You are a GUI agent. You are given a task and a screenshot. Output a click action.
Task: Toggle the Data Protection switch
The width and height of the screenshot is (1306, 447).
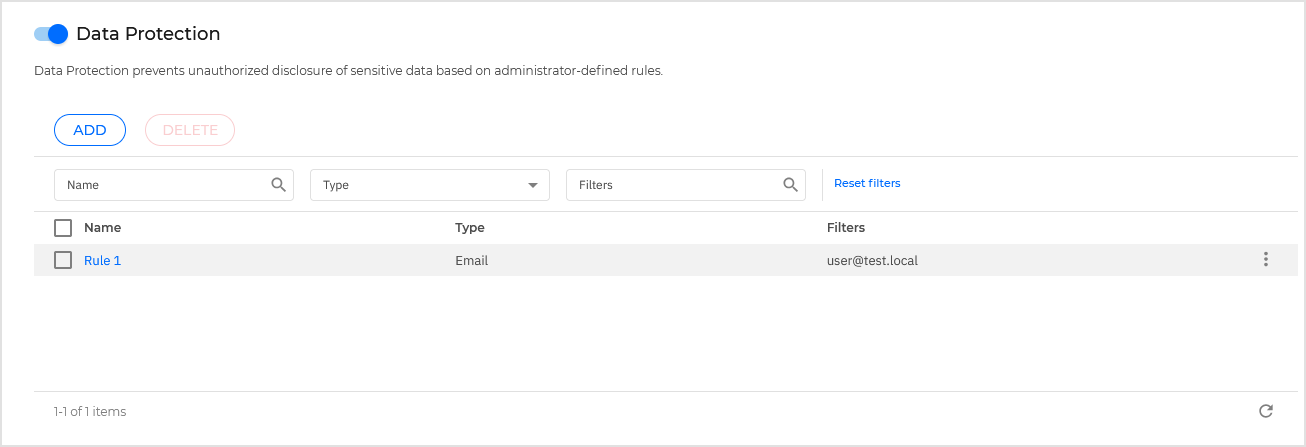coord(51,34)
